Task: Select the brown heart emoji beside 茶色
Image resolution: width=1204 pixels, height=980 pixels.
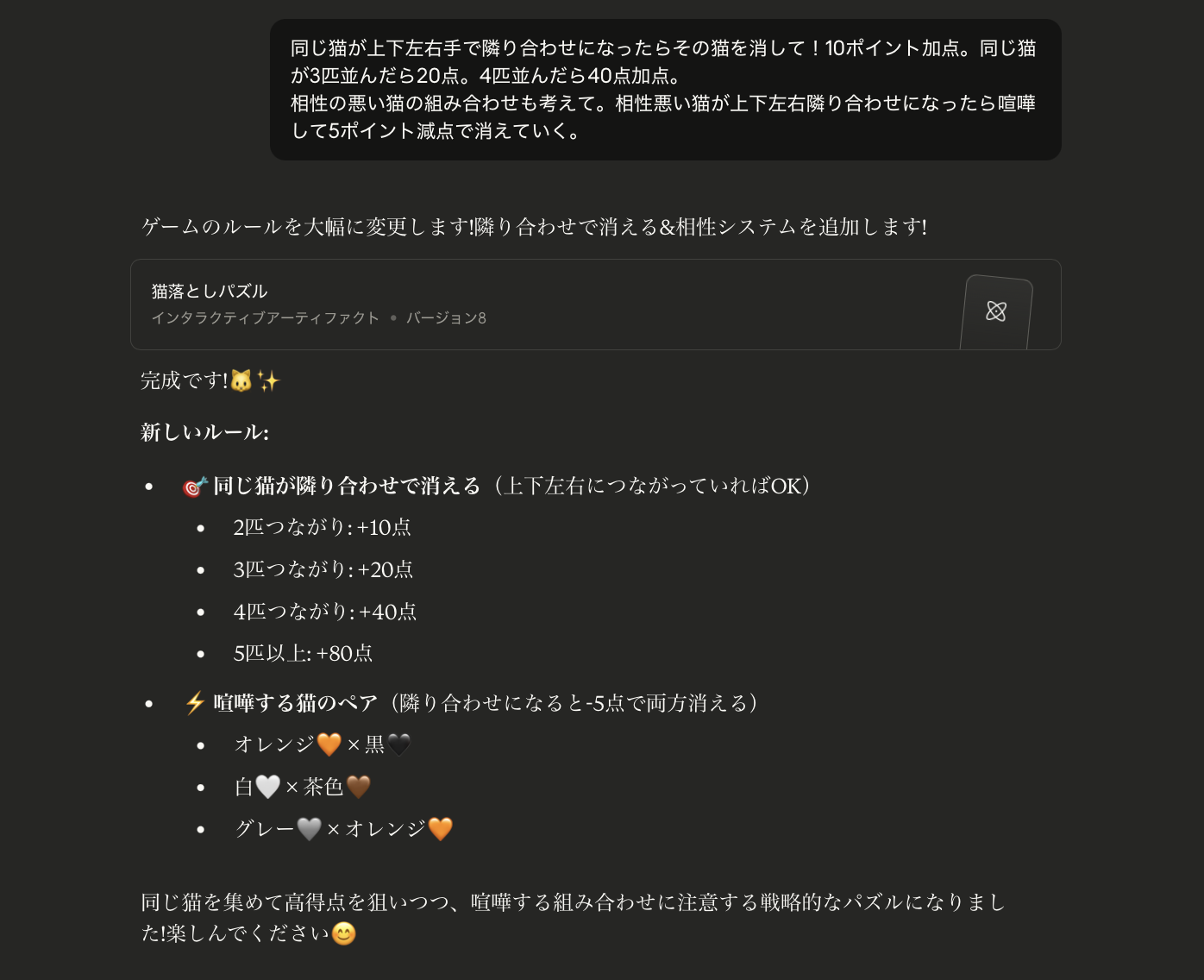Action: (x=360, y=786)
